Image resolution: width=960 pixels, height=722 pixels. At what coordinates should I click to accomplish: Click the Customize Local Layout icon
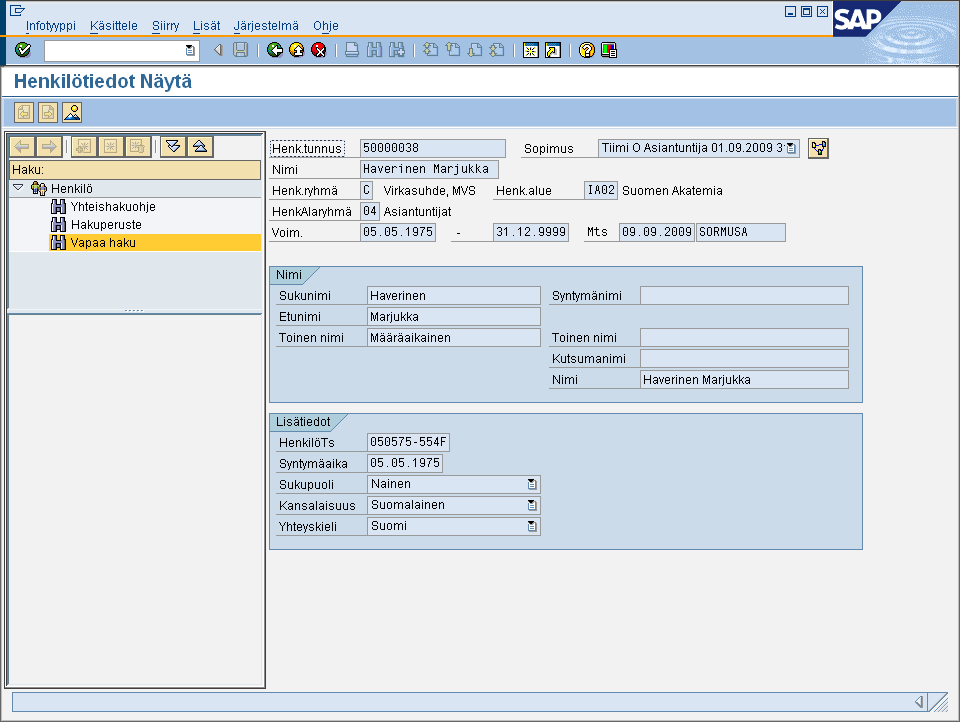(609, 50)
